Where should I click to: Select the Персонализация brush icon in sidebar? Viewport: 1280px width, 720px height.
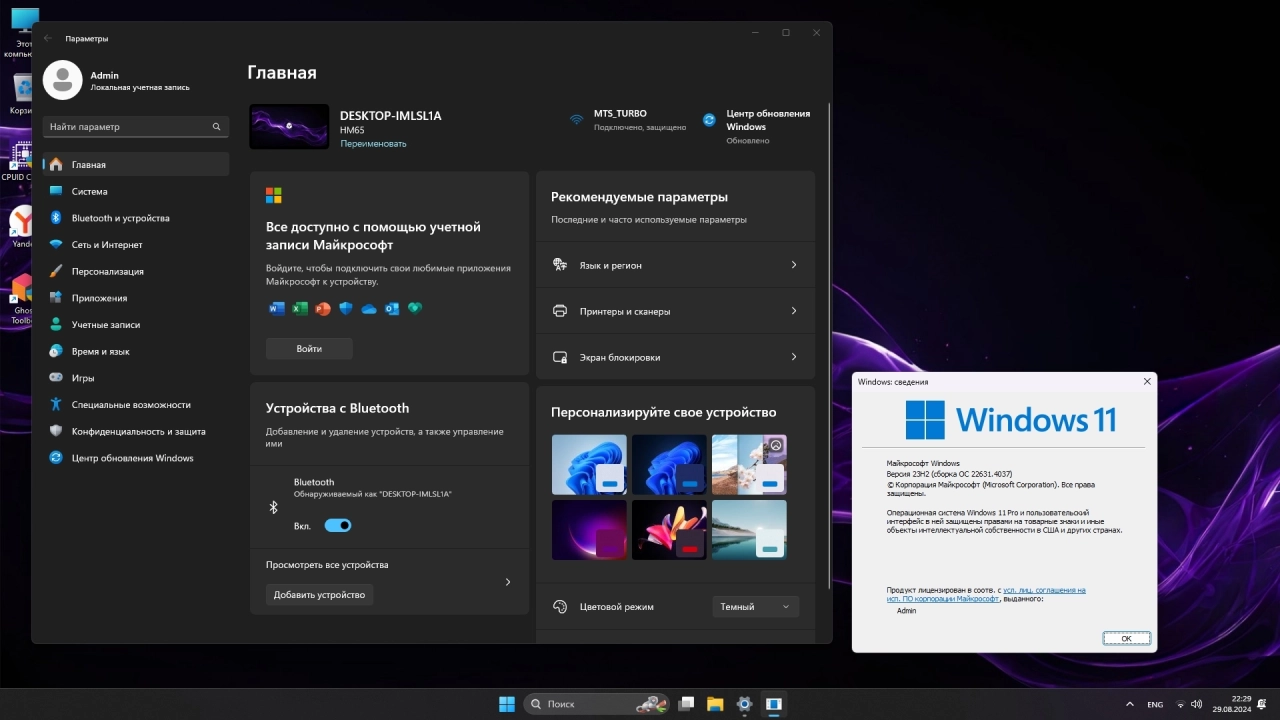pos(56,271)
